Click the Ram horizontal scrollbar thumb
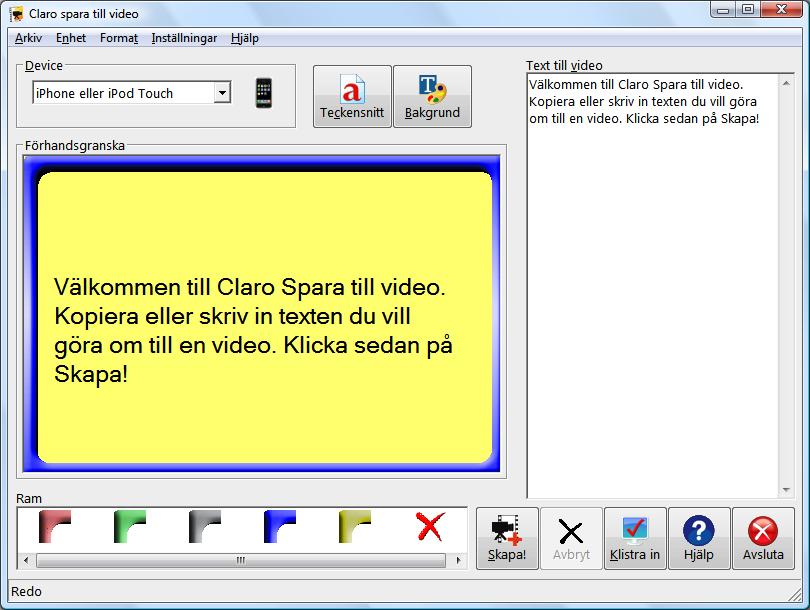Image resolution: width=810 pixels, height=610 pixels. [x=241, y=560]
